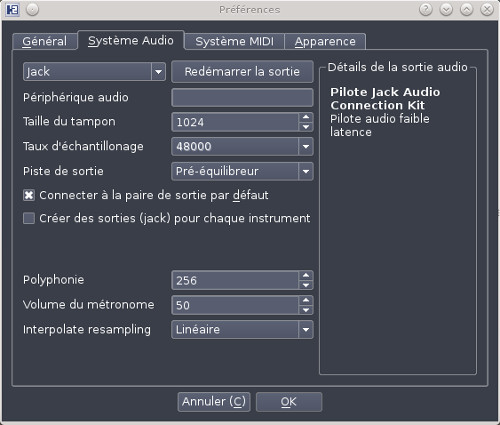Screen dimensions: 500x425
Task: Decrease Polyphonie value with down arrow
Action: [306, 285]
